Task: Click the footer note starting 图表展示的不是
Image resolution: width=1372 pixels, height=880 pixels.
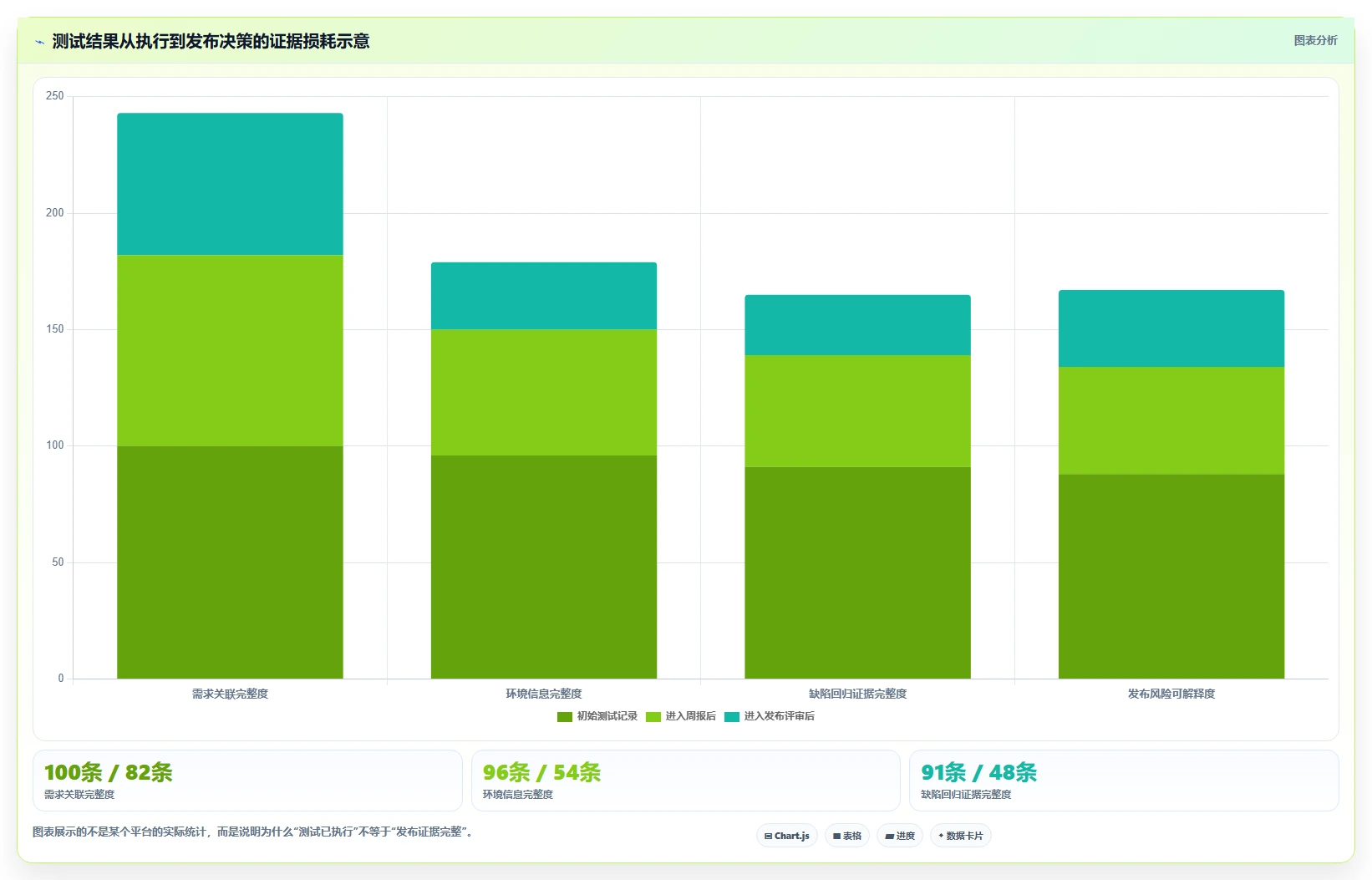Action: pyautogui.click(x=255, y=832)
